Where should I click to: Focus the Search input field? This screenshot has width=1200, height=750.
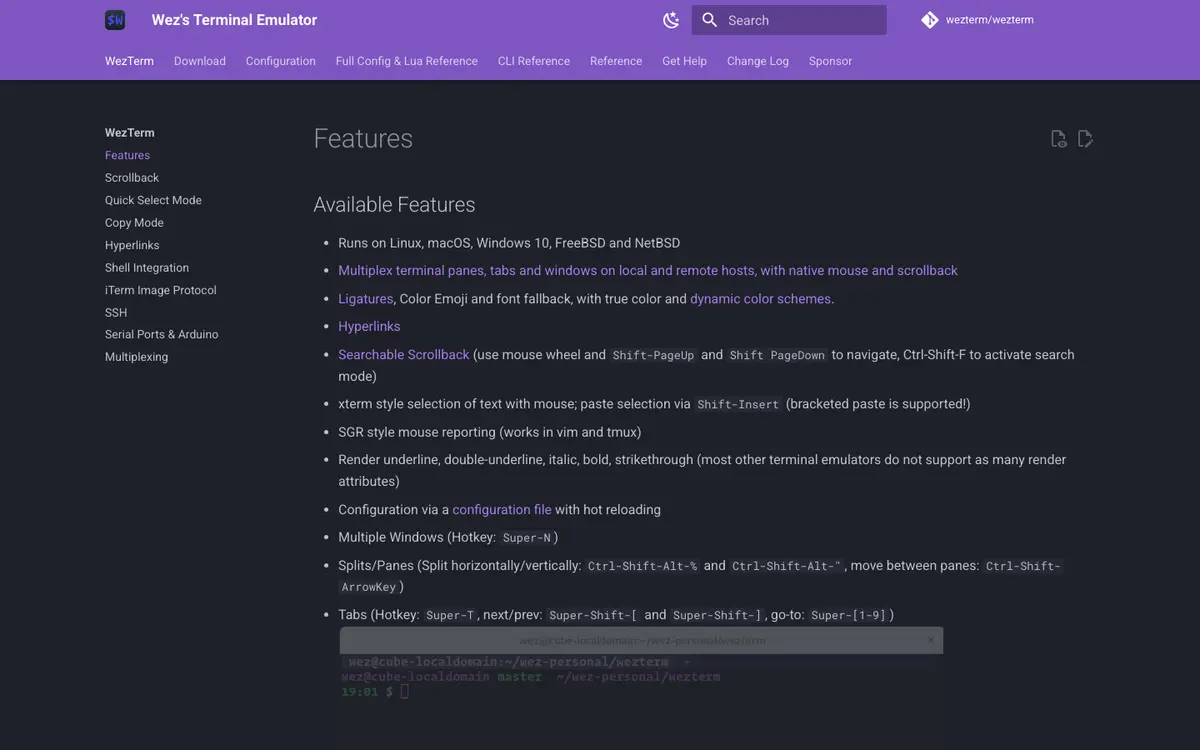(x=789, y=20)
